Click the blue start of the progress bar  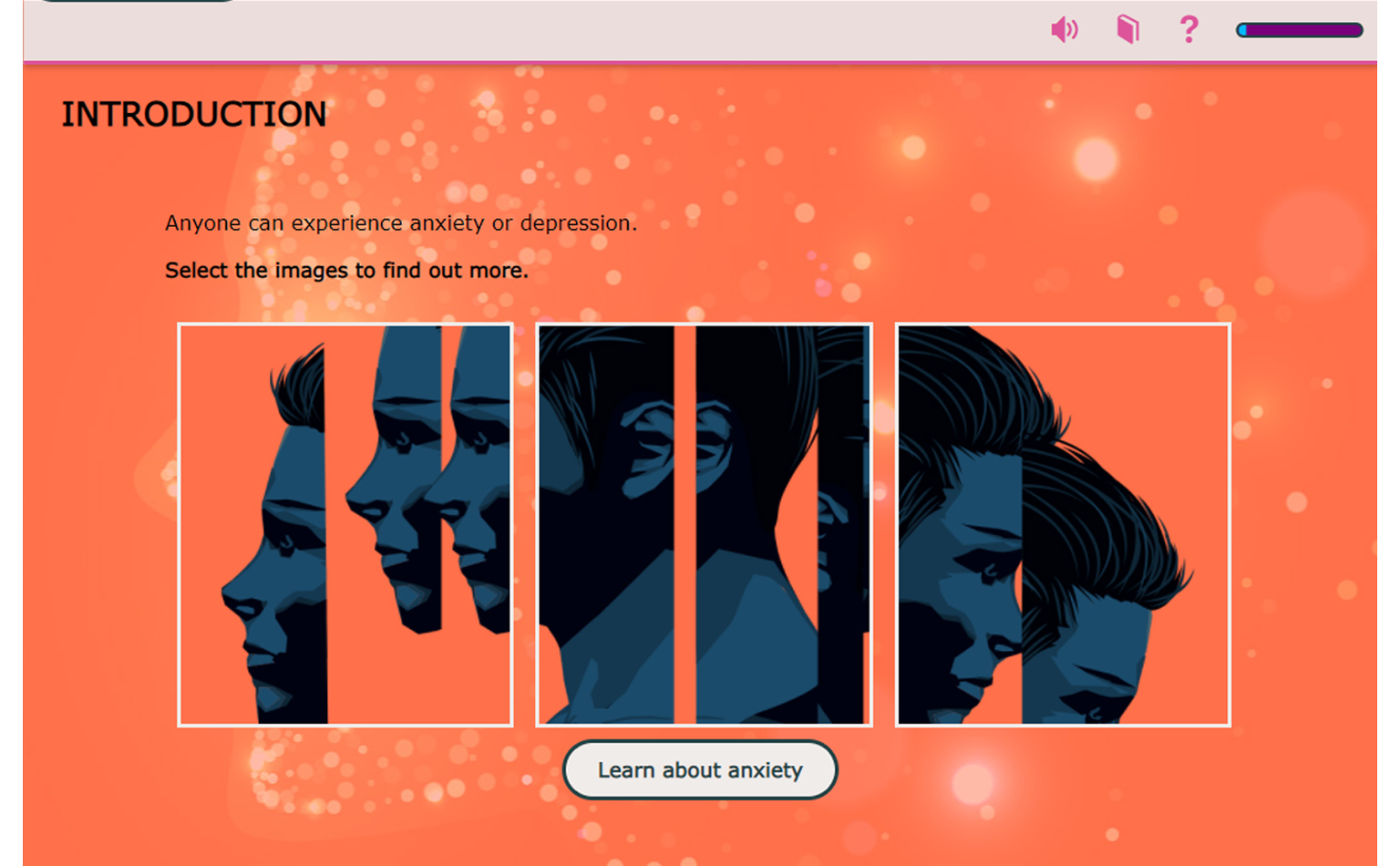tap(1241, 30)
